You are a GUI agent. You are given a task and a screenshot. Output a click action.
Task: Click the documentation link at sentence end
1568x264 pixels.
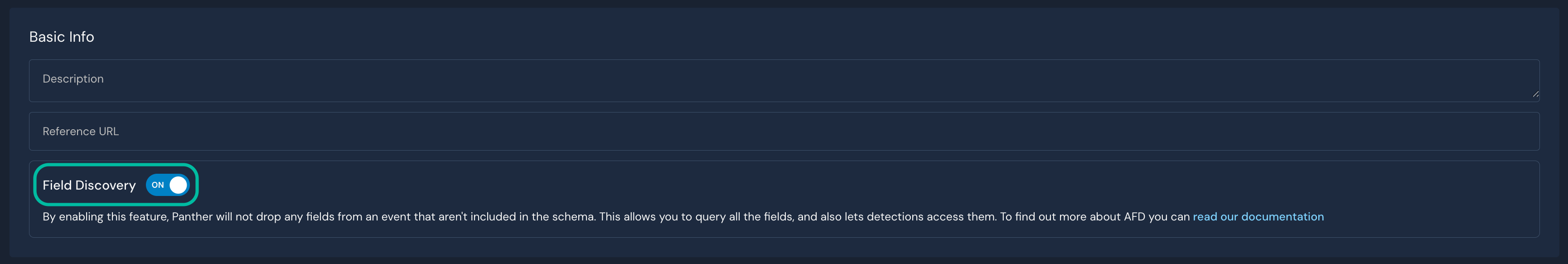[1258, 216]
